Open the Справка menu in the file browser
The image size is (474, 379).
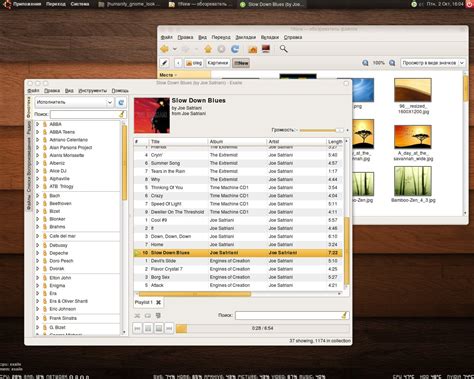point(293,37)
